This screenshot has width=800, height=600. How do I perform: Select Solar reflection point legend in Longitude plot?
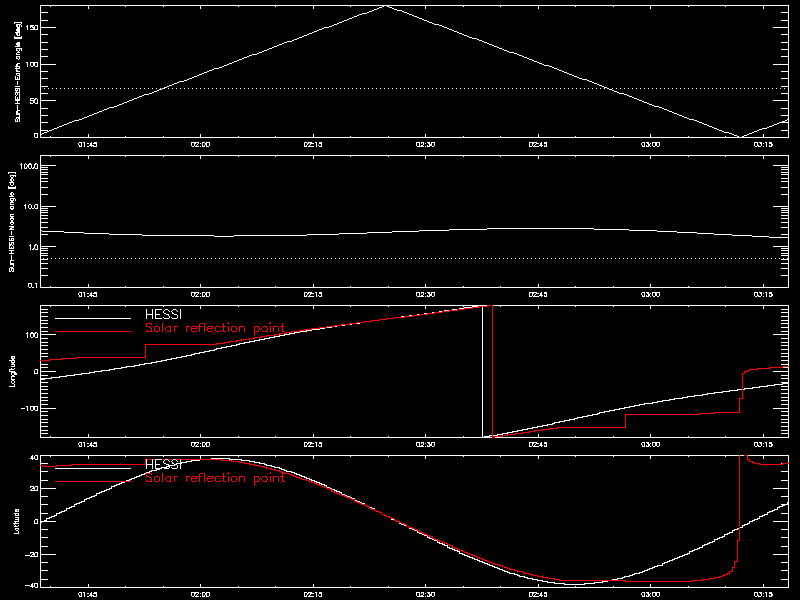pos(215,328)
